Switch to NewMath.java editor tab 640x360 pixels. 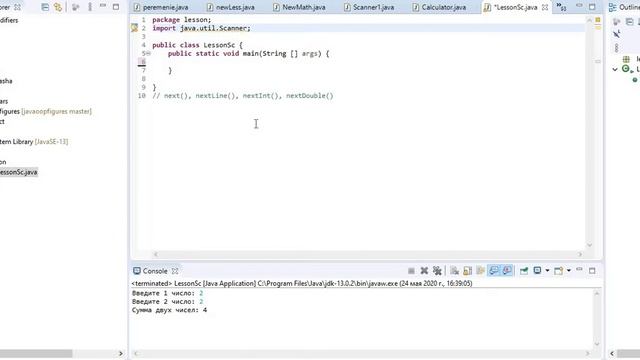coord(299,7)
